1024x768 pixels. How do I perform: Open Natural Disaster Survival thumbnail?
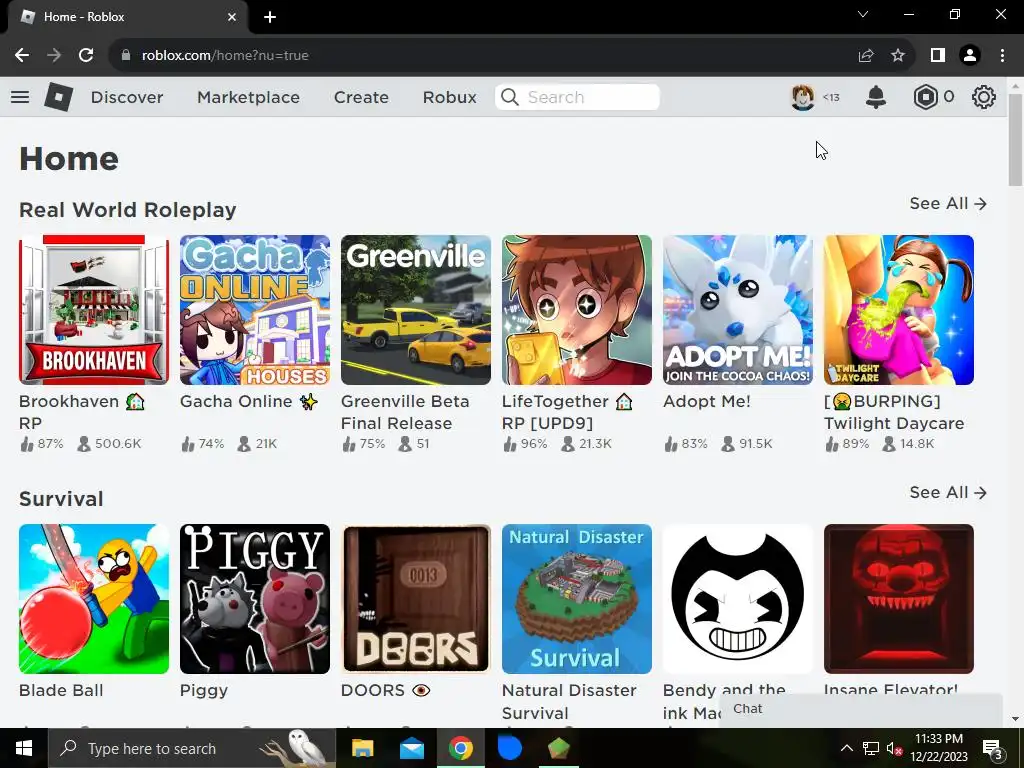pos(577,599)
